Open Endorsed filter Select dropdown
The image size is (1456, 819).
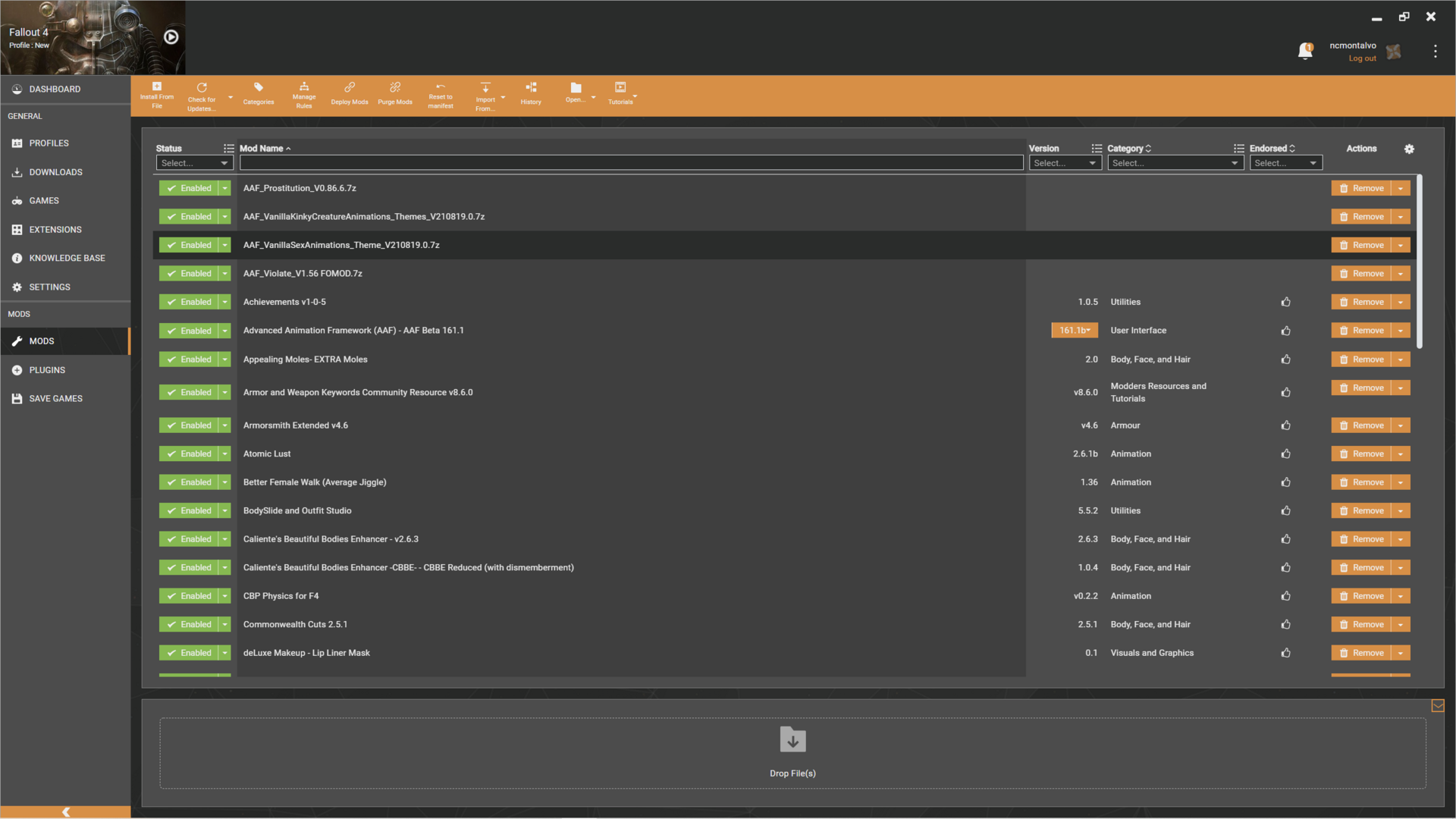1285,163
